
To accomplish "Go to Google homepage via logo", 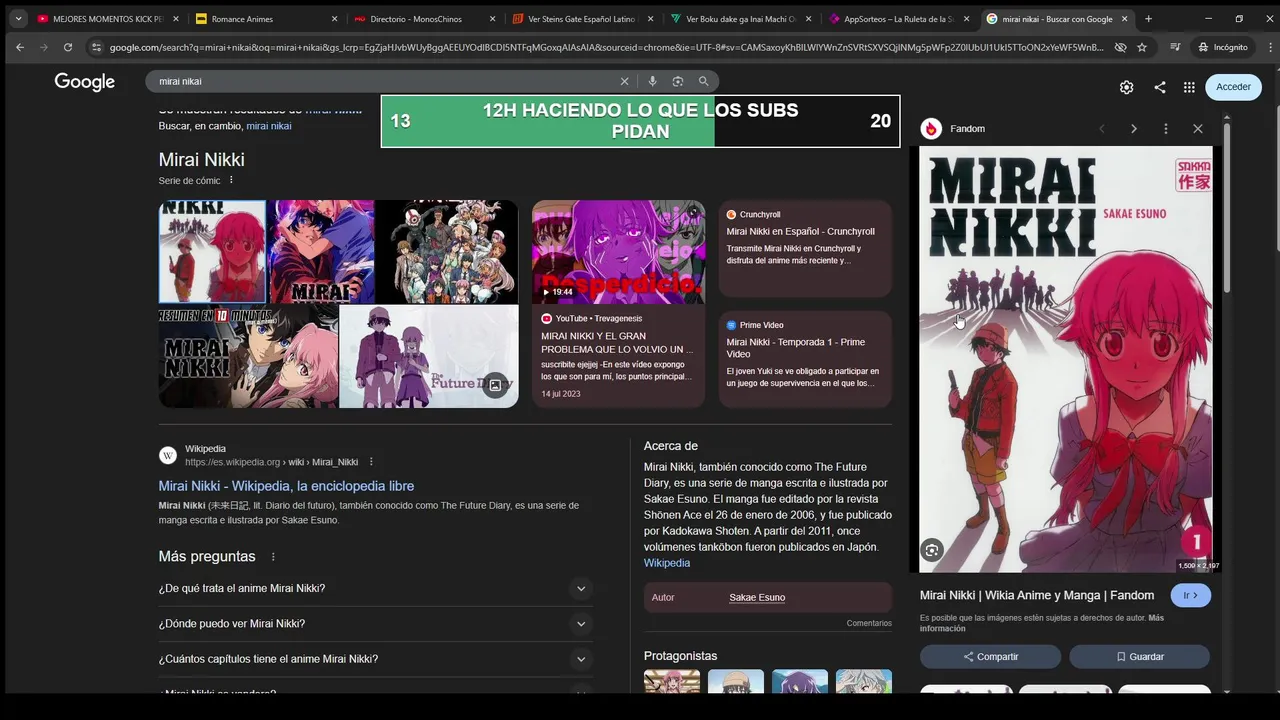I will tap(85, 82).
